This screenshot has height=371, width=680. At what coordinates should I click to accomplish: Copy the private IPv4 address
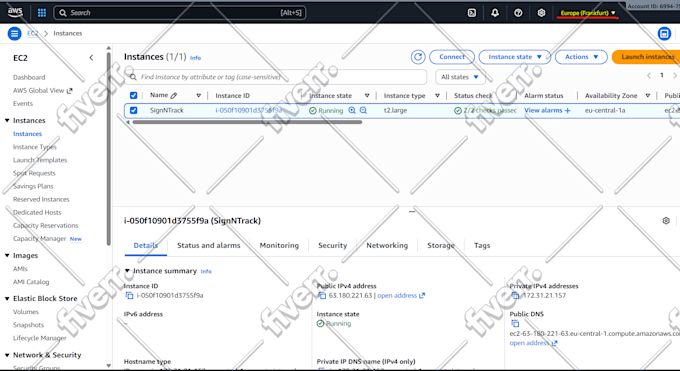[x=515, y=295]
